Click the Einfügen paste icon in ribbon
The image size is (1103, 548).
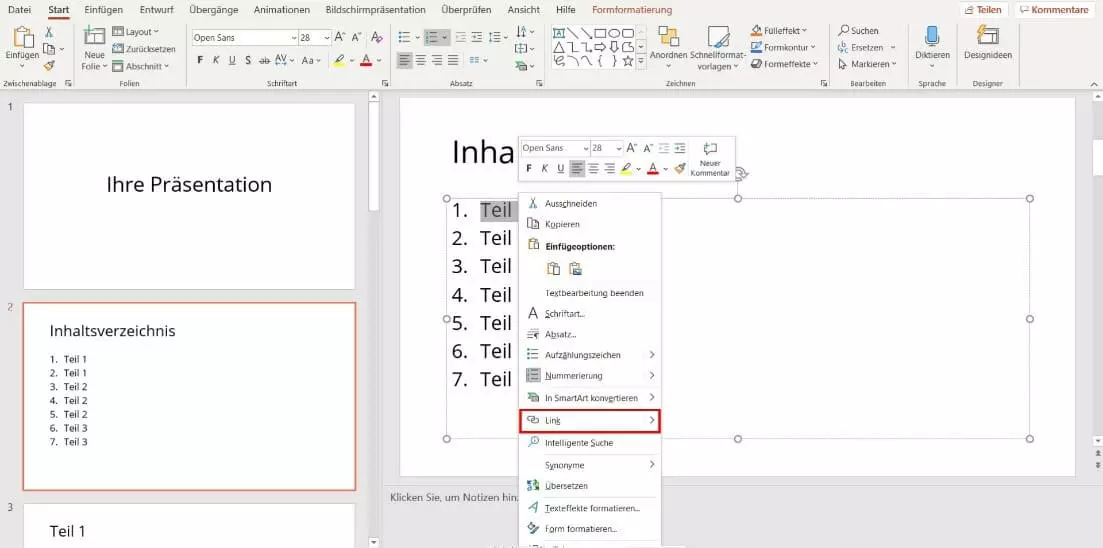click(23, 38)
